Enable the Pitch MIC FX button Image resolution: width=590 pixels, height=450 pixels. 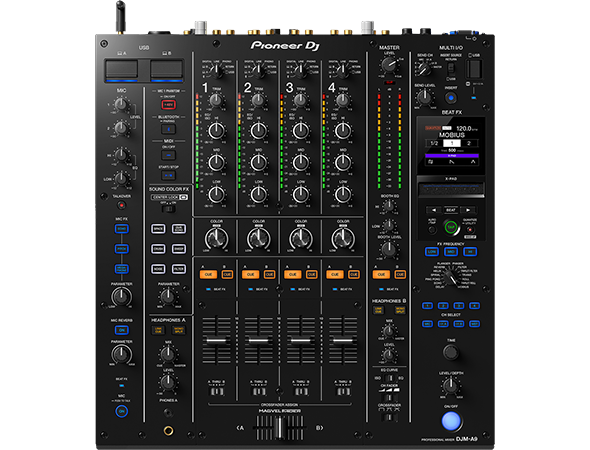(122, 249)
